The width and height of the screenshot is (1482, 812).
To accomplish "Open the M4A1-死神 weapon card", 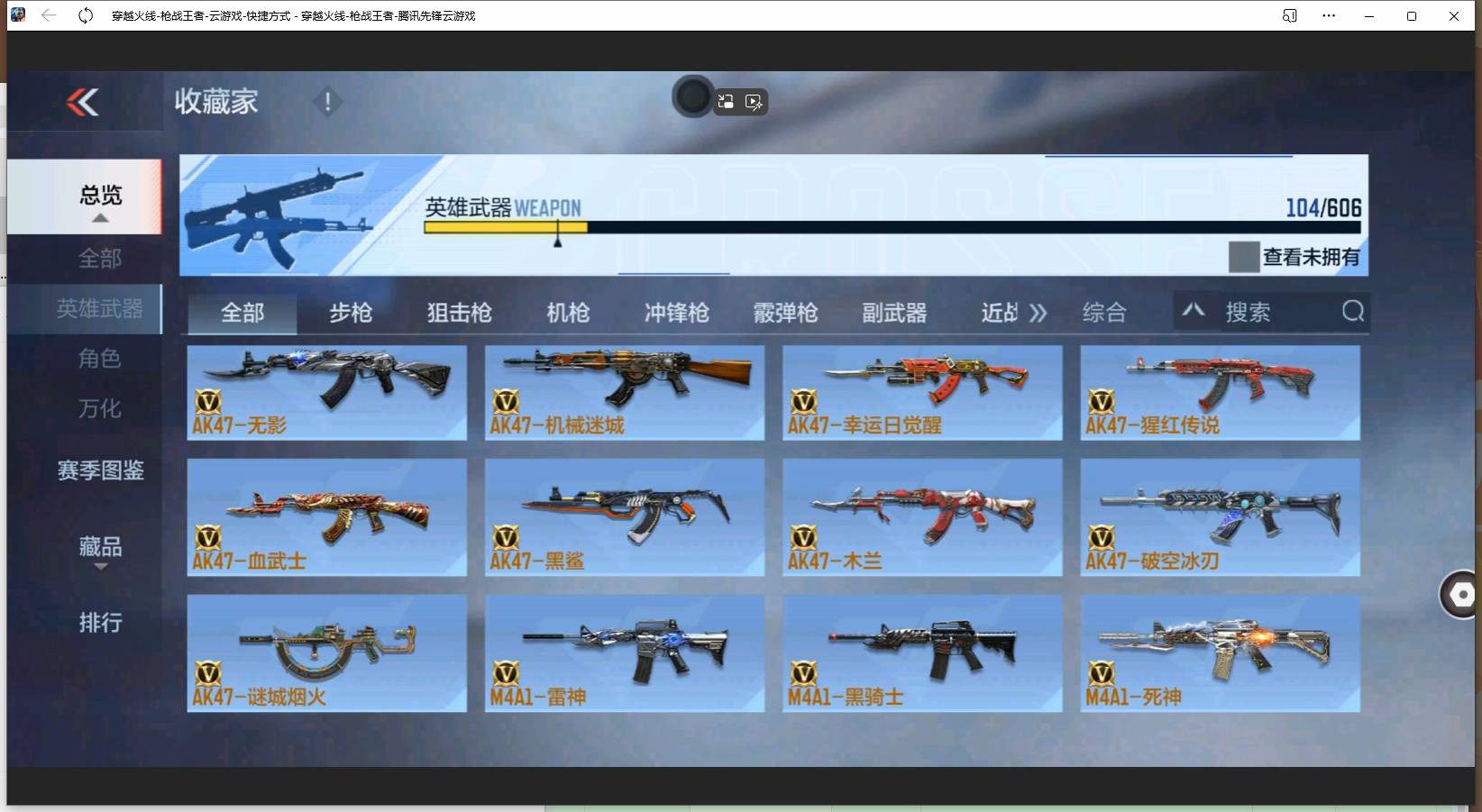I will point(1221,653).
